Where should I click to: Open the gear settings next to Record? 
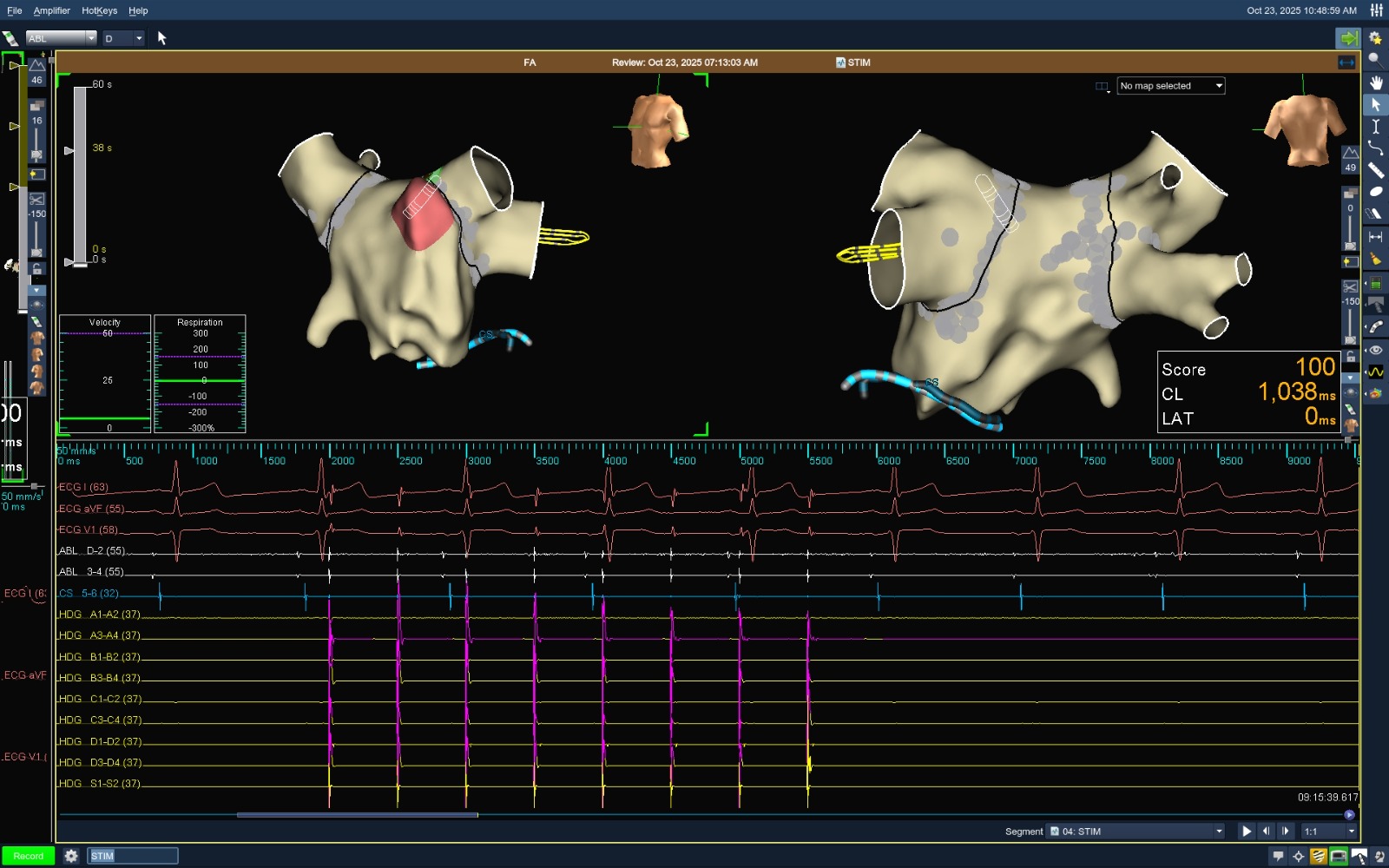[x=71, y=856]
